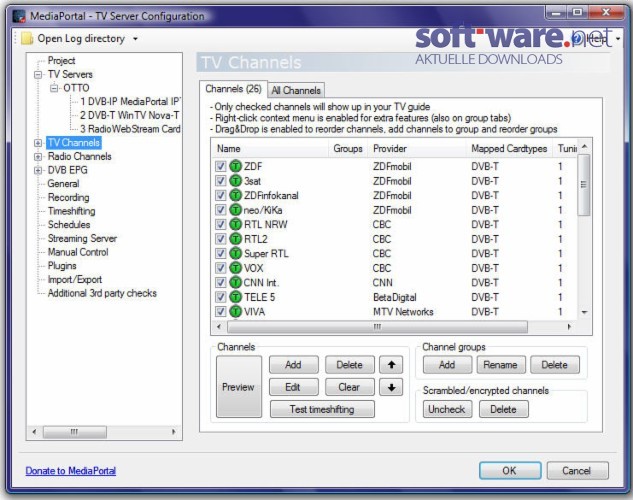
Task: Uncheck the RTL2 channel checkbox
Action: click(x=220, y=239)
